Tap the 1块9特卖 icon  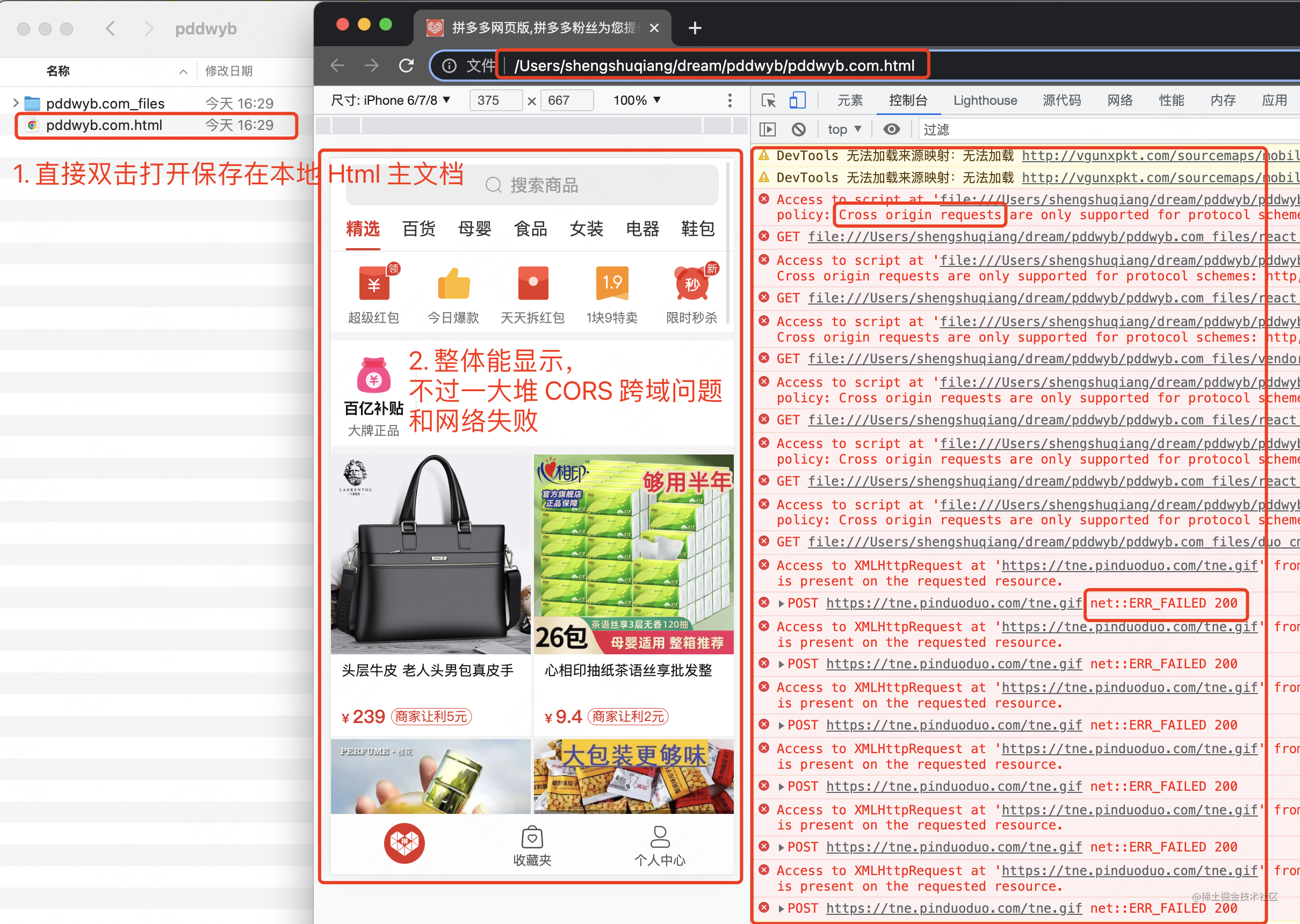pos(612,283)
